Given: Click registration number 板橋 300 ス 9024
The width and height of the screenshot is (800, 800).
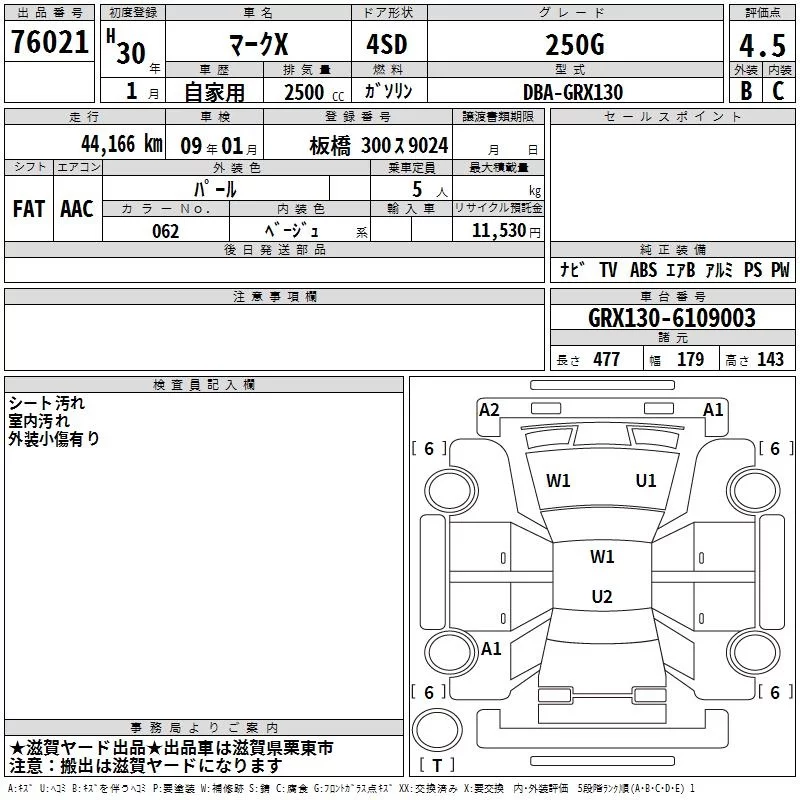Looking at the screenshot, I should coord(379,146).
